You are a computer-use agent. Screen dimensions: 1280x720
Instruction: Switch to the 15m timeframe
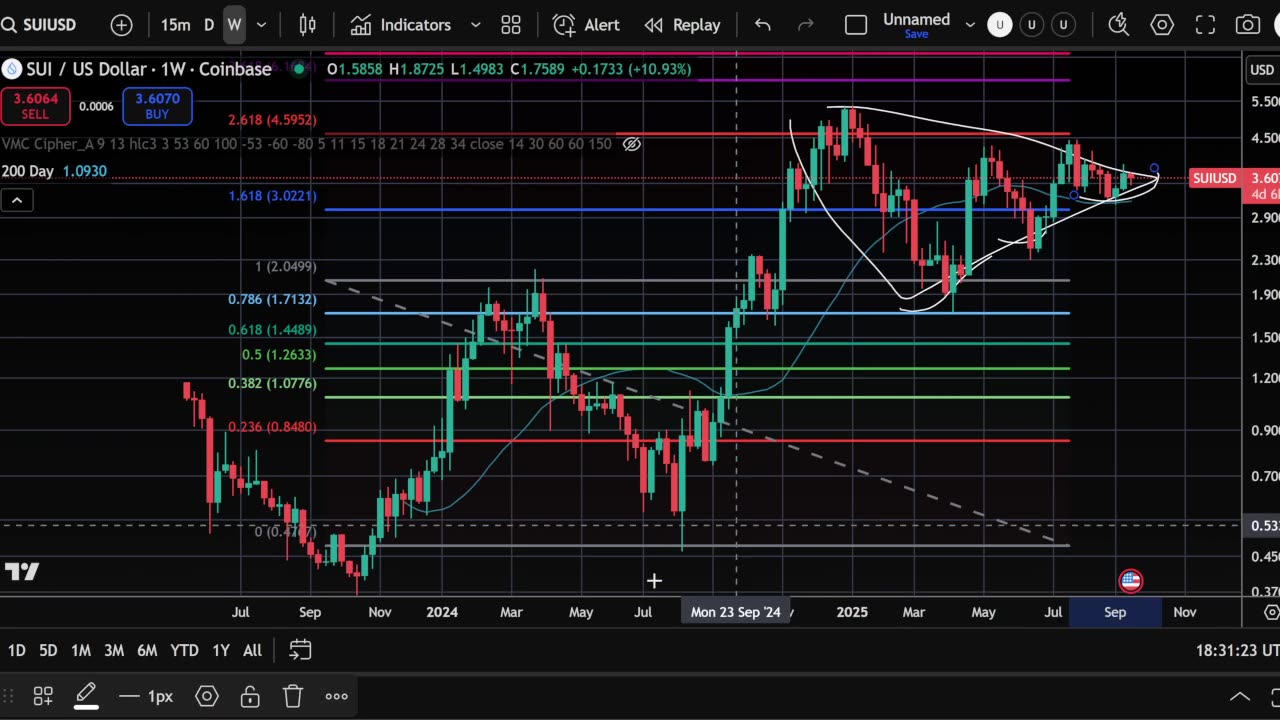click(x=176, y=25)
